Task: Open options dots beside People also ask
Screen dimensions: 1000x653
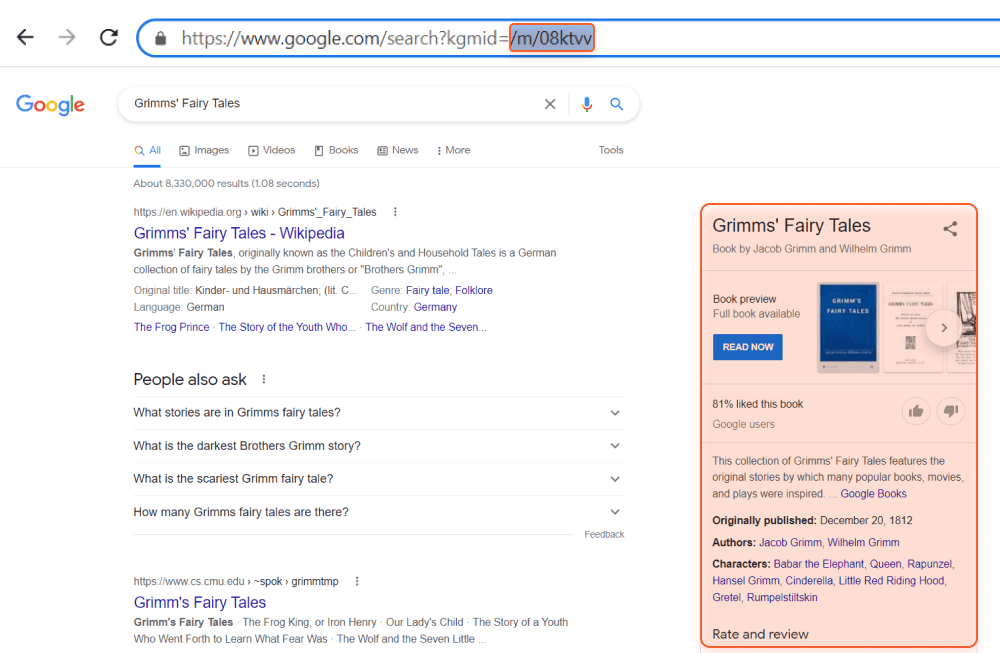Action: [x=264, y=379]
